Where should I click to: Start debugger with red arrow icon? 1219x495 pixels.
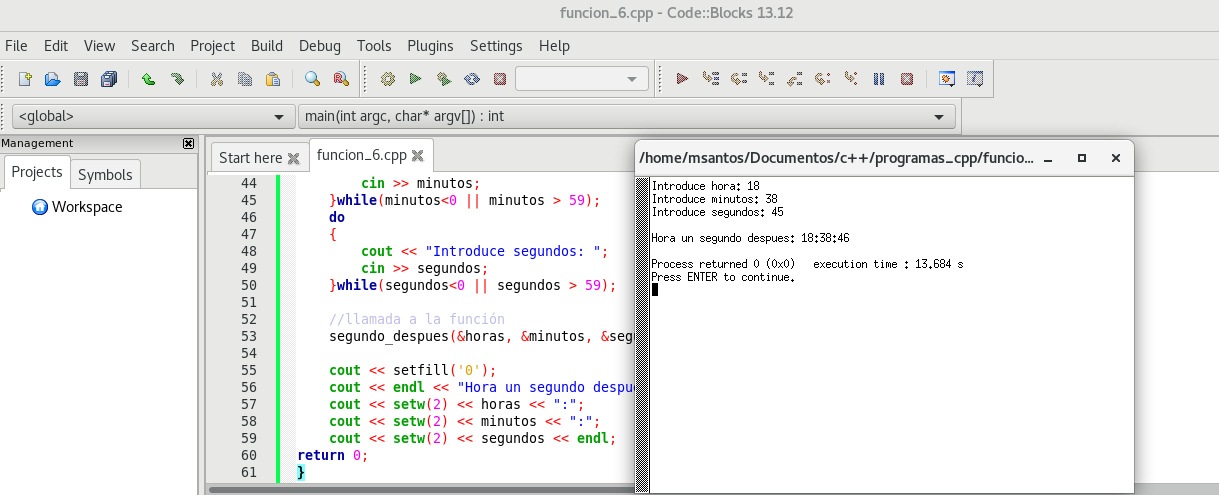[x=683, y=79]
